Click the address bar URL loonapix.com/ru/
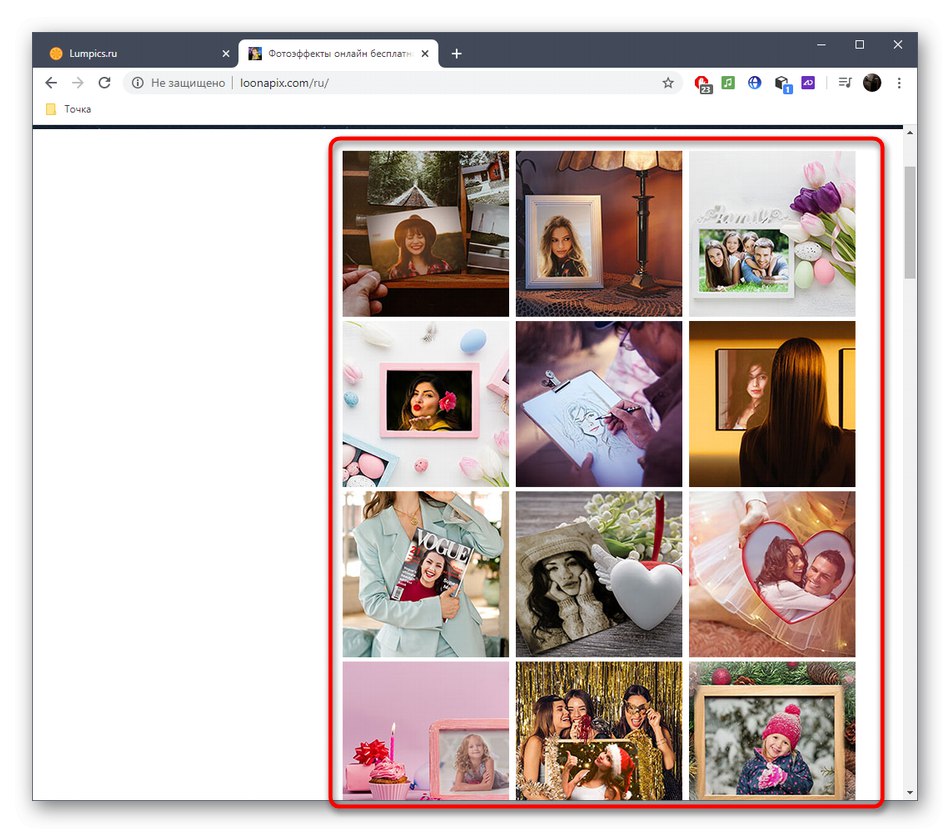 coord(284,83)
